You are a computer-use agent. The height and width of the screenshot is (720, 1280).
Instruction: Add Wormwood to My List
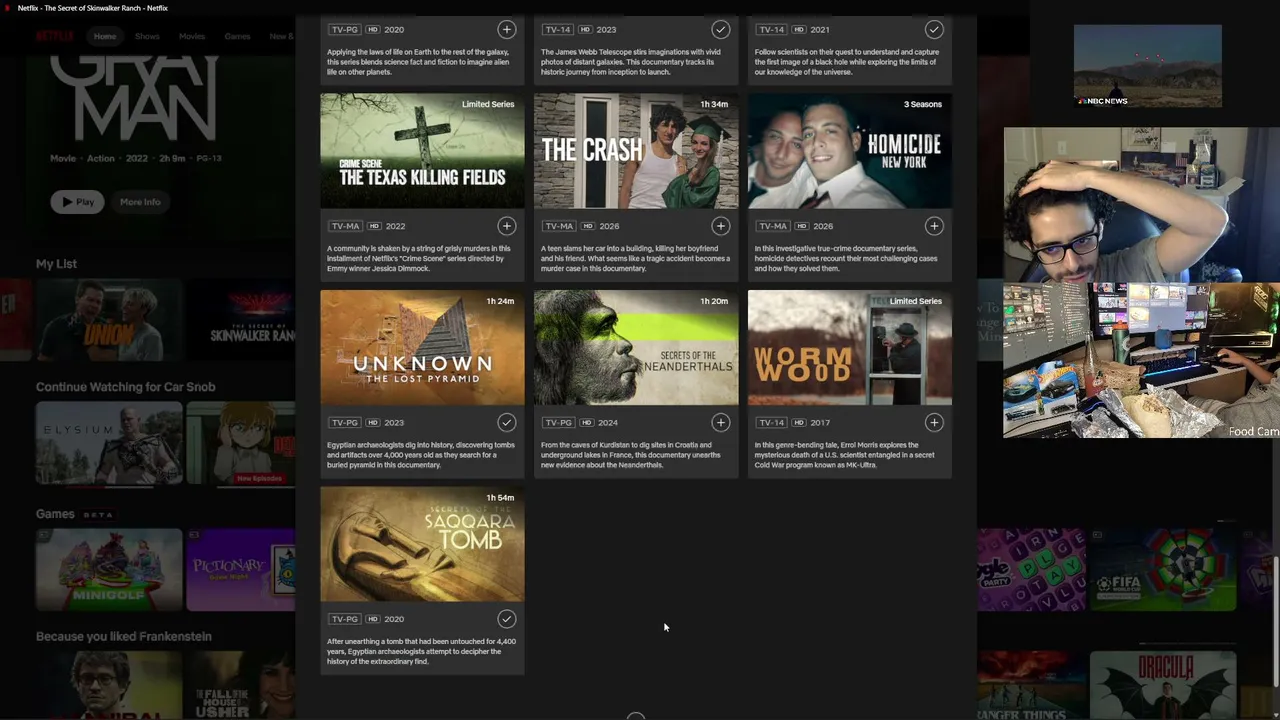click(x=934, y=423)
